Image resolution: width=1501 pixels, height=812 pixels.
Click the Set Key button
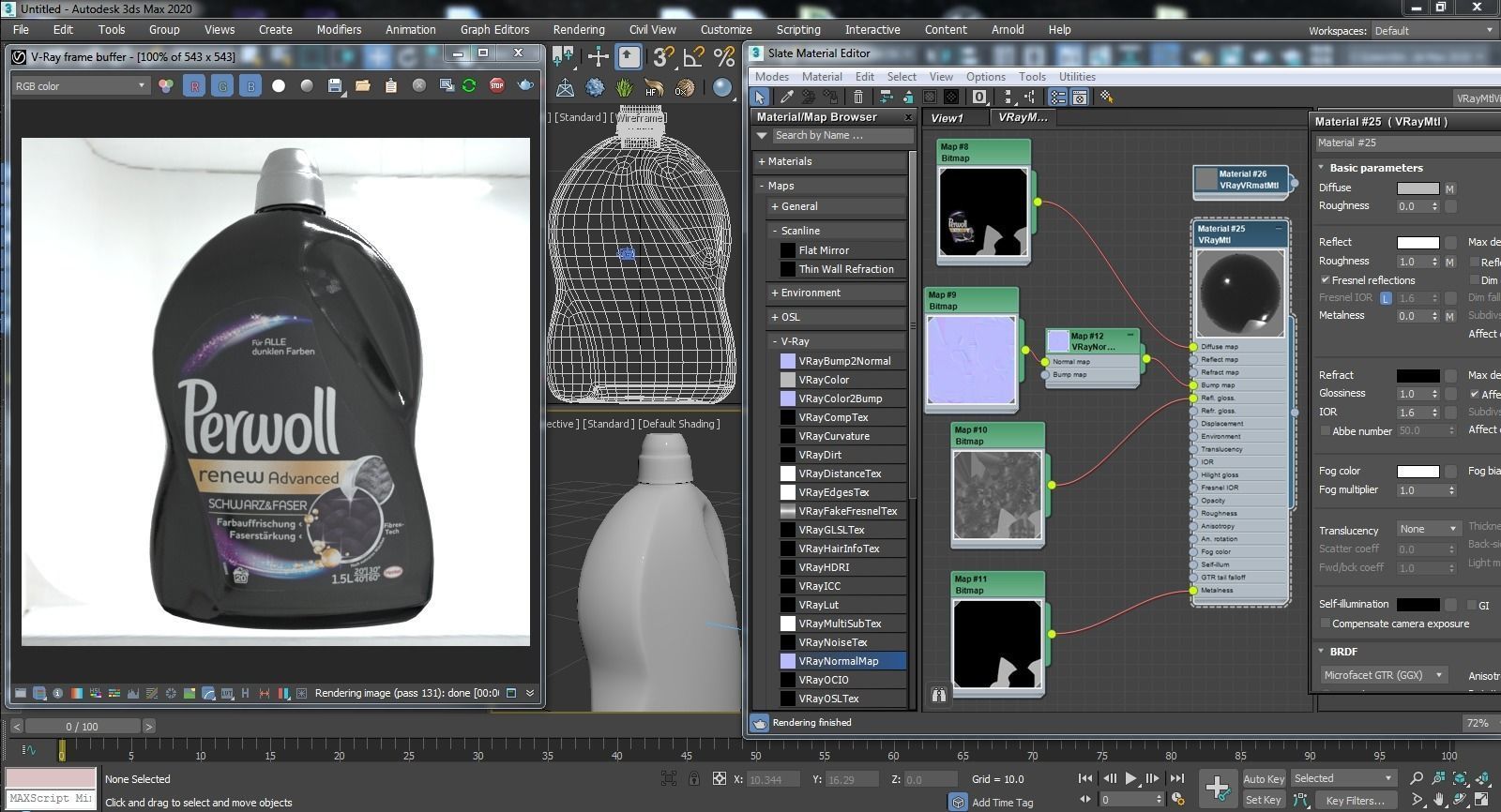(1263, 800)
